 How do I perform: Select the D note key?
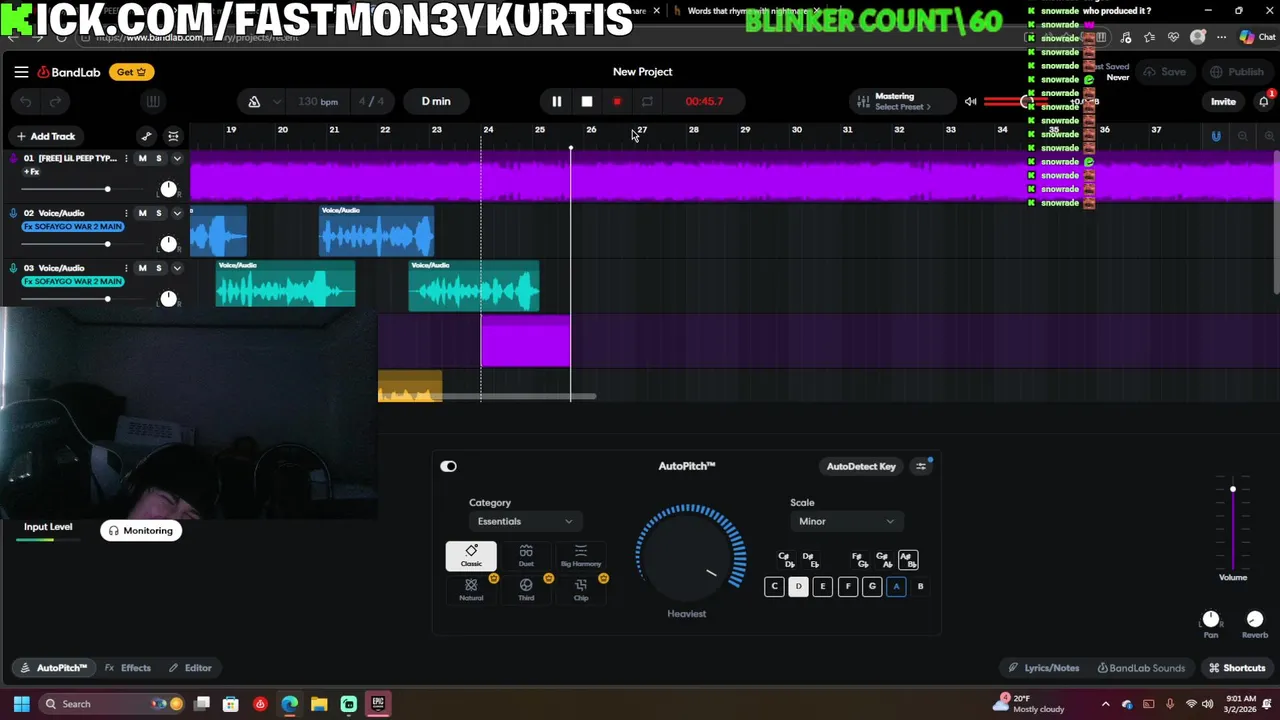[798, 587]
